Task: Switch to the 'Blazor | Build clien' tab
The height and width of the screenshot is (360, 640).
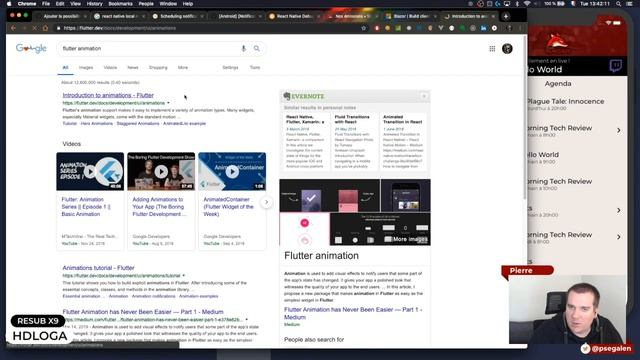Action: pos(411,16)
